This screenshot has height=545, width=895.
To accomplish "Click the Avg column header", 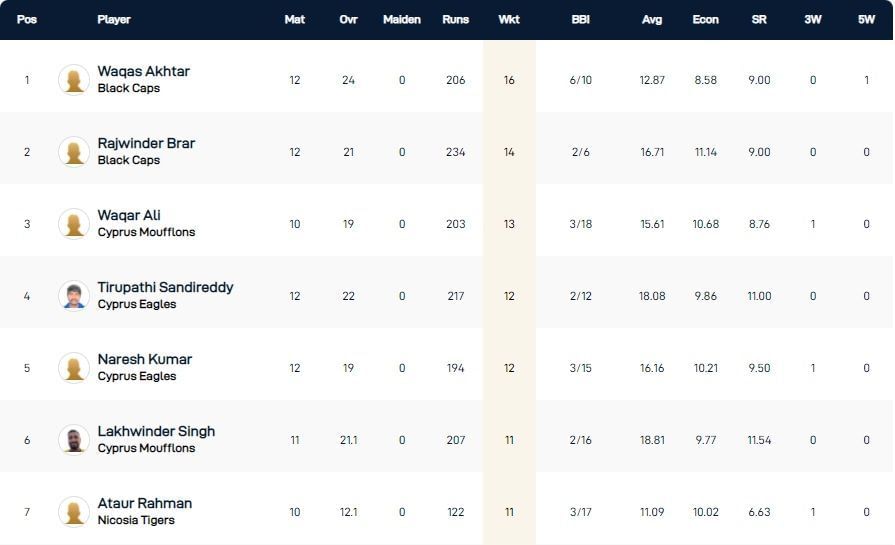I will tap(652, 20).
